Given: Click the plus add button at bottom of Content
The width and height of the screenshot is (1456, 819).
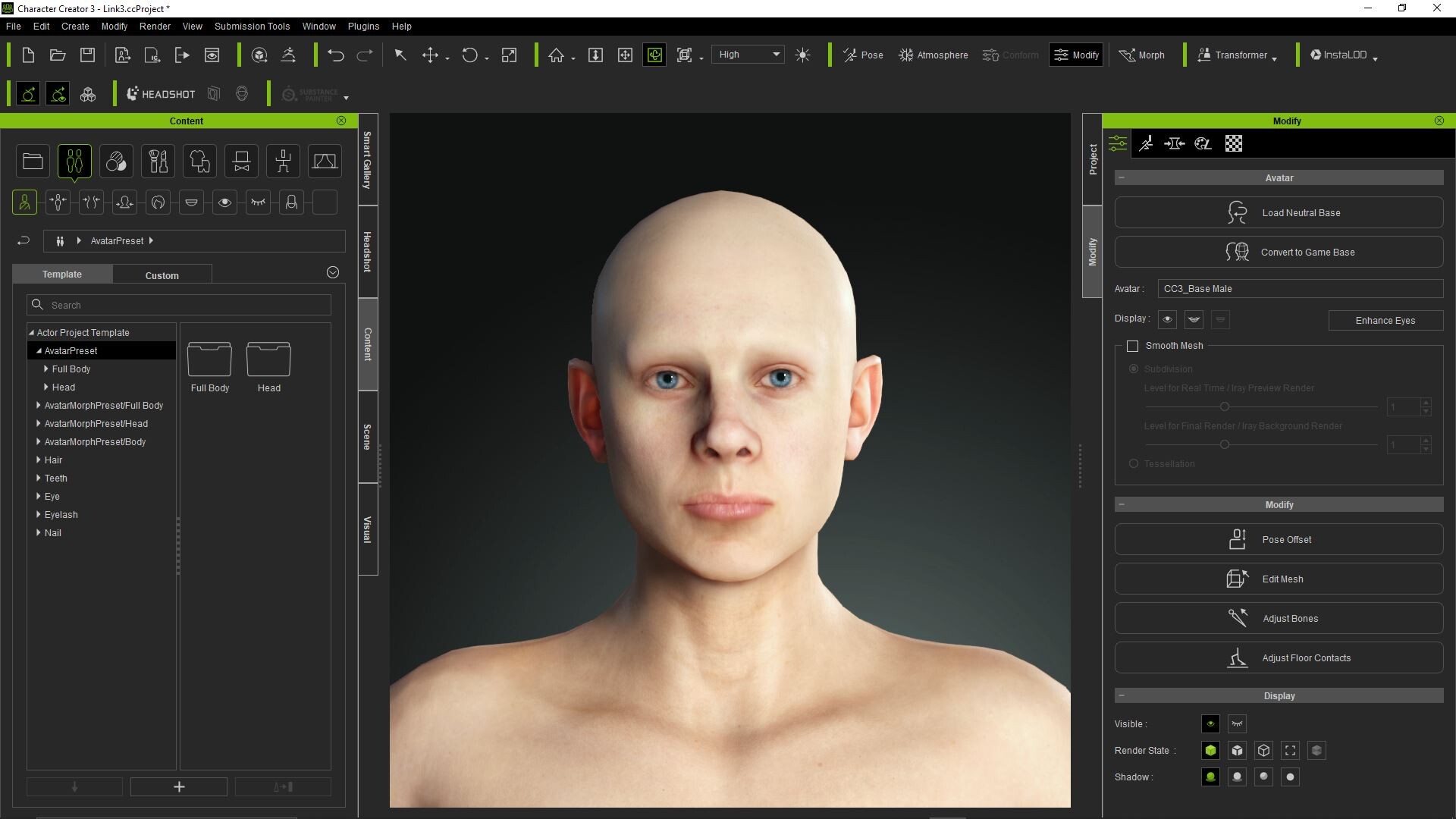Looking at the screenshot, I should (179, 786).
